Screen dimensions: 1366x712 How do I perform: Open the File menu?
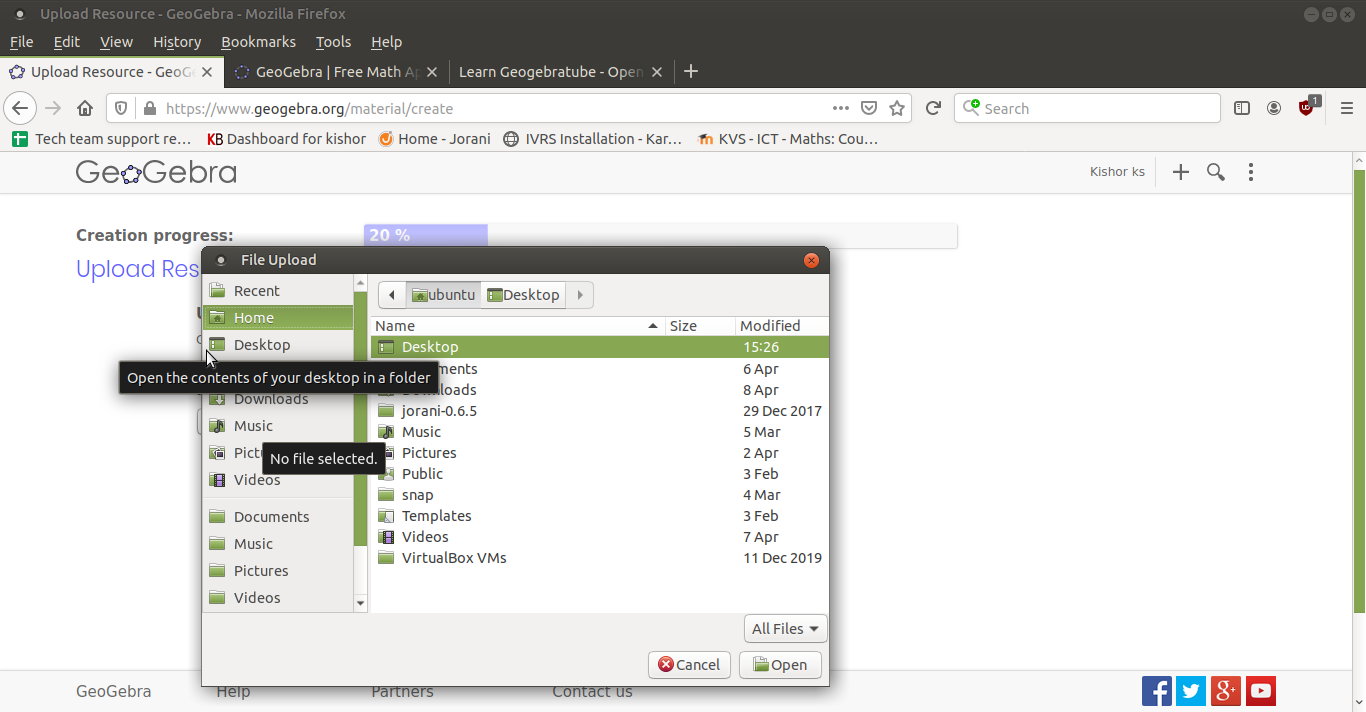pos(21,41)
